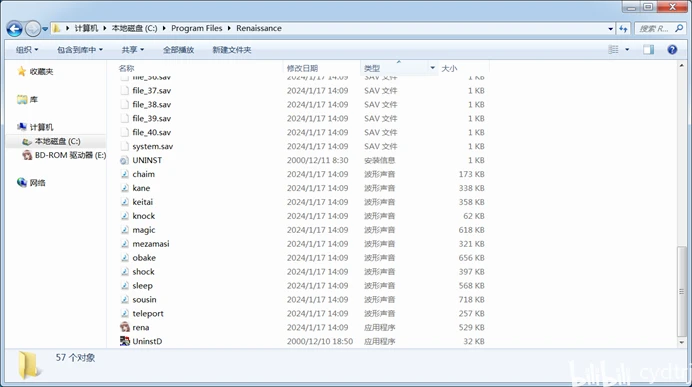Screen dimensions: 692x387
Task: Select the sousin audio file icon
Action: (125, 299)
